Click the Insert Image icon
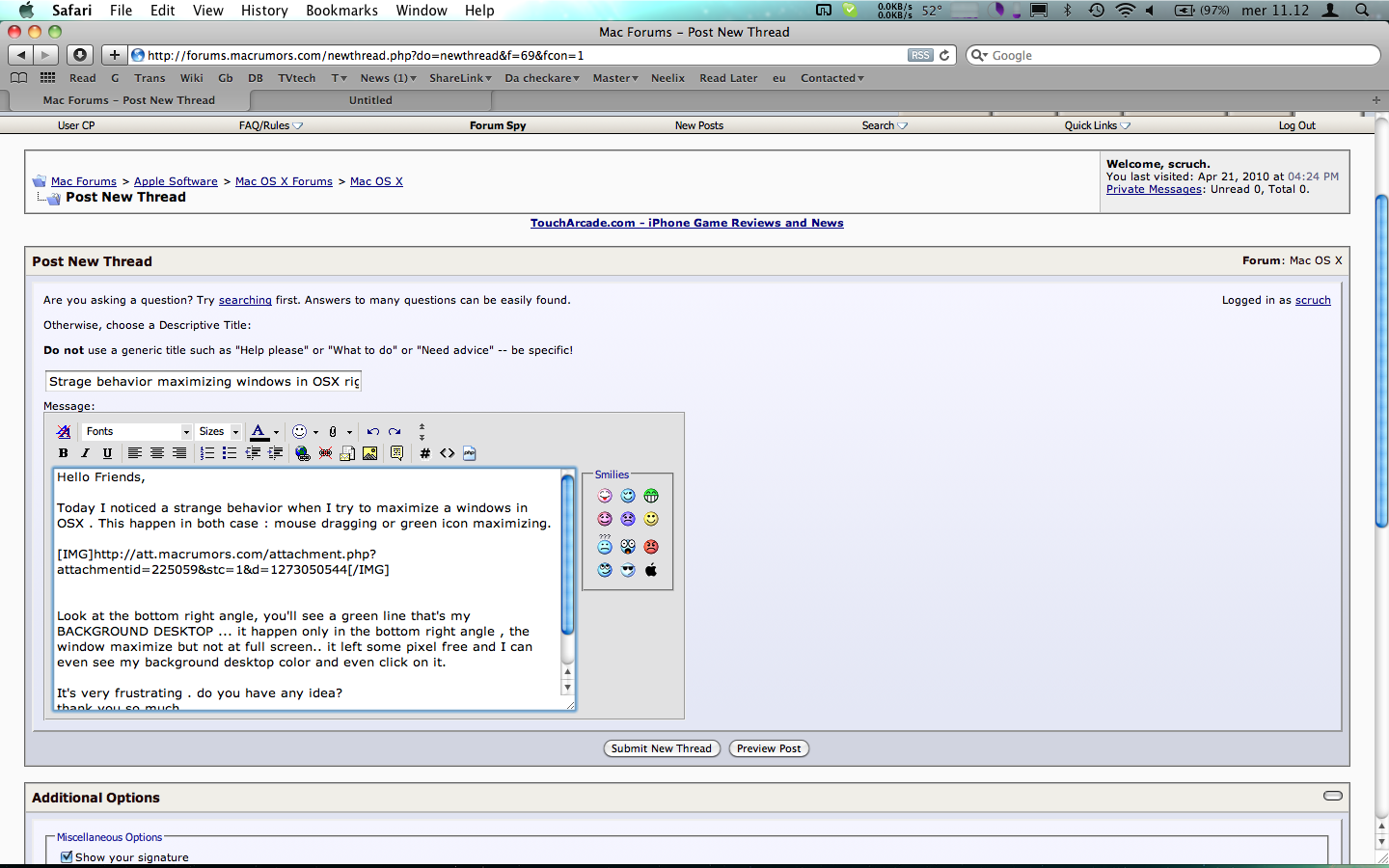 [369, 453]
